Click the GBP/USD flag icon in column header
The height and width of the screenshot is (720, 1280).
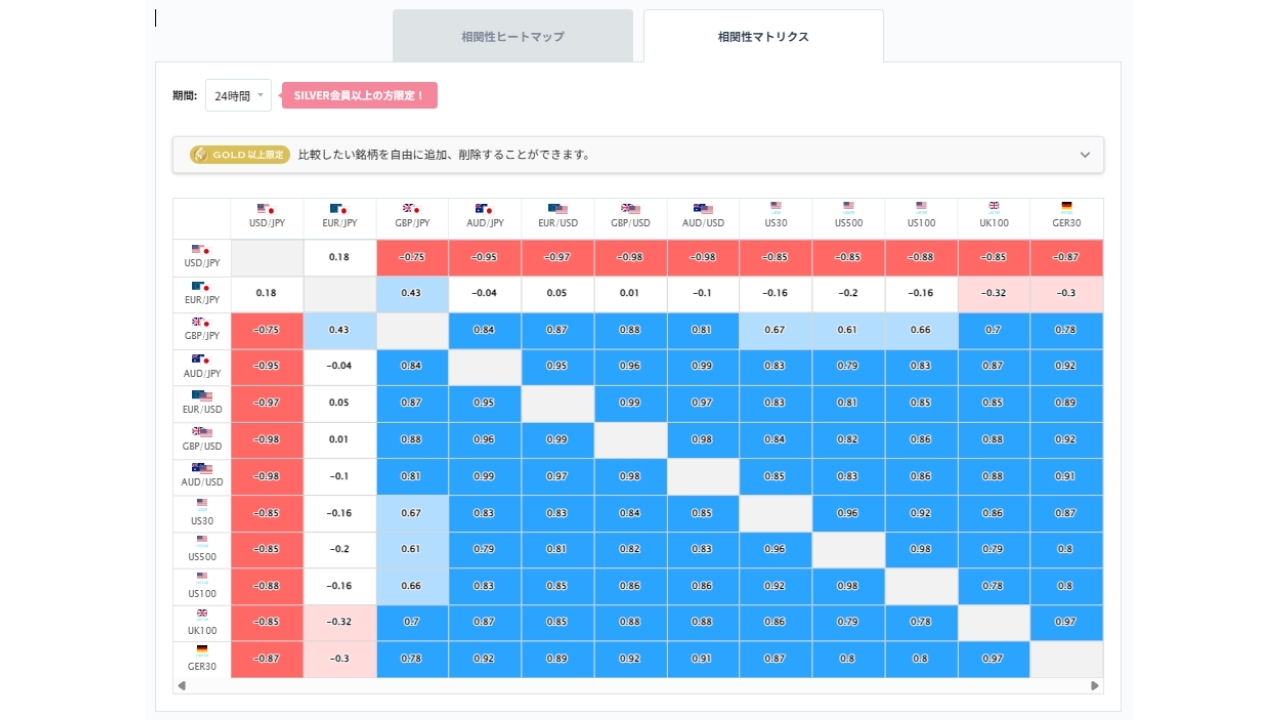630,209
